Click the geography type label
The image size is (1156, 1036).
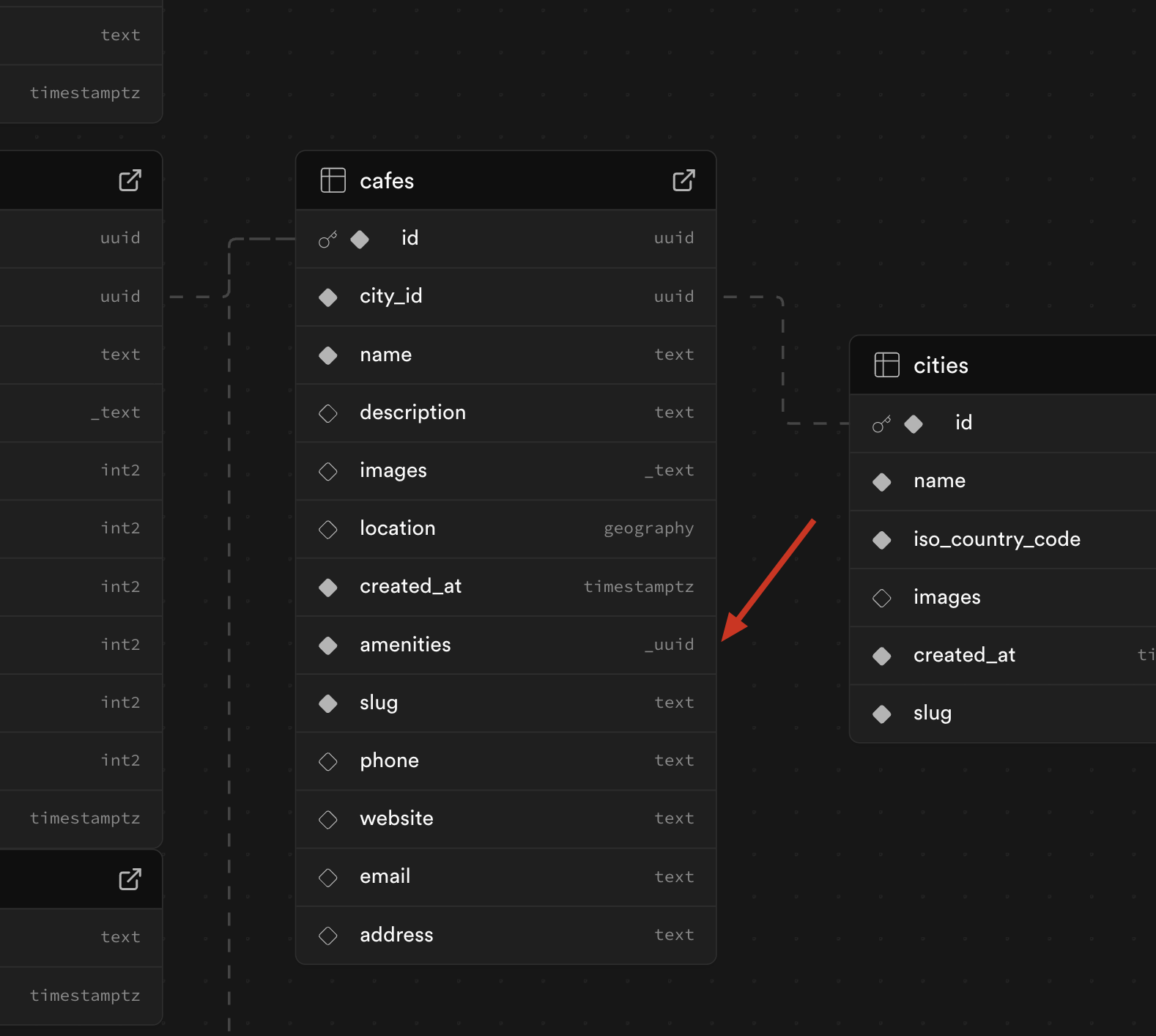[648, 528]
